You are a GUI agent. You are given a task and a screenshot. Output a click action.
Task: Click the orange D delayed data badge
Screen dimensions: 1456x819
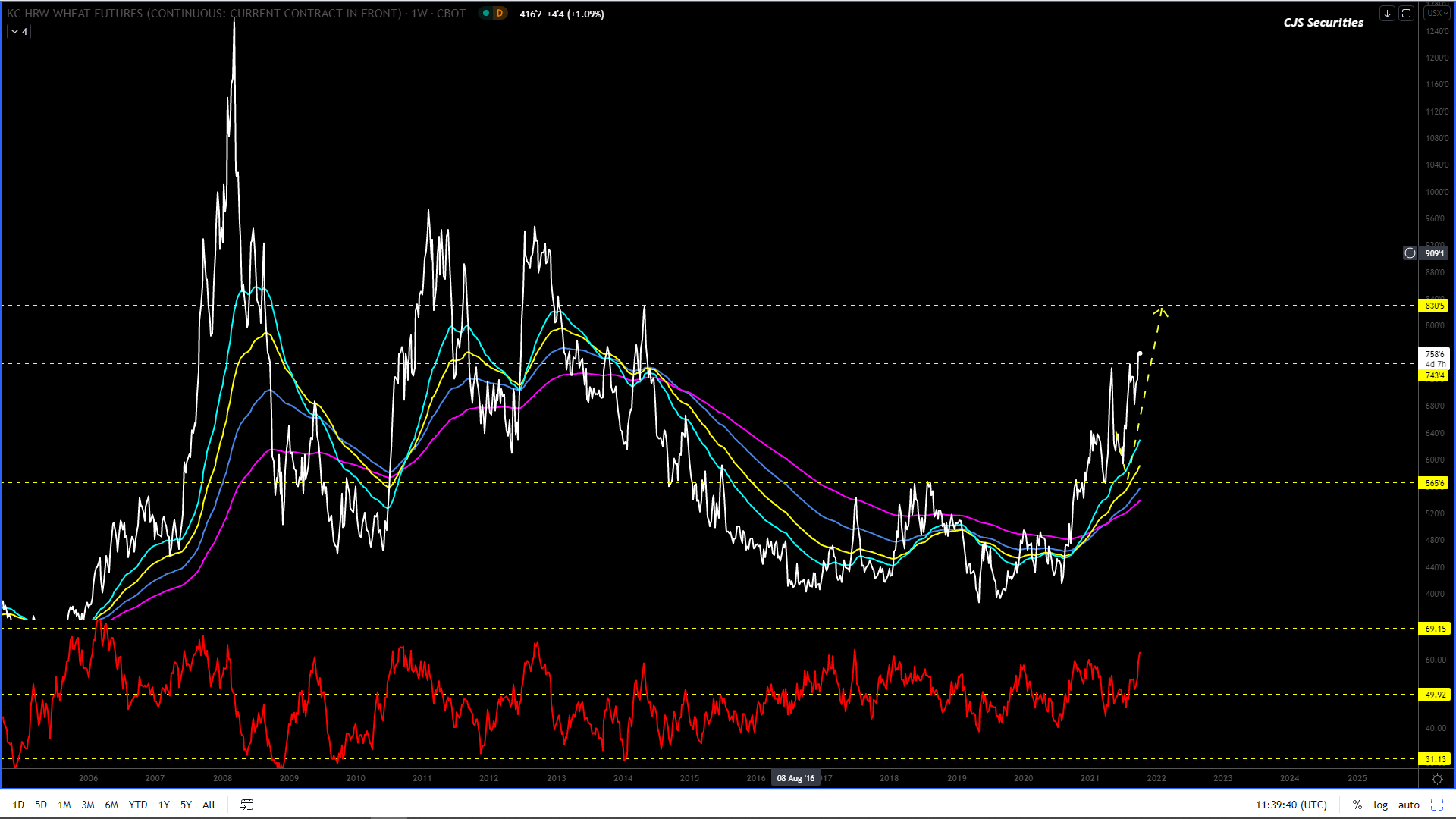coord(500,13)
